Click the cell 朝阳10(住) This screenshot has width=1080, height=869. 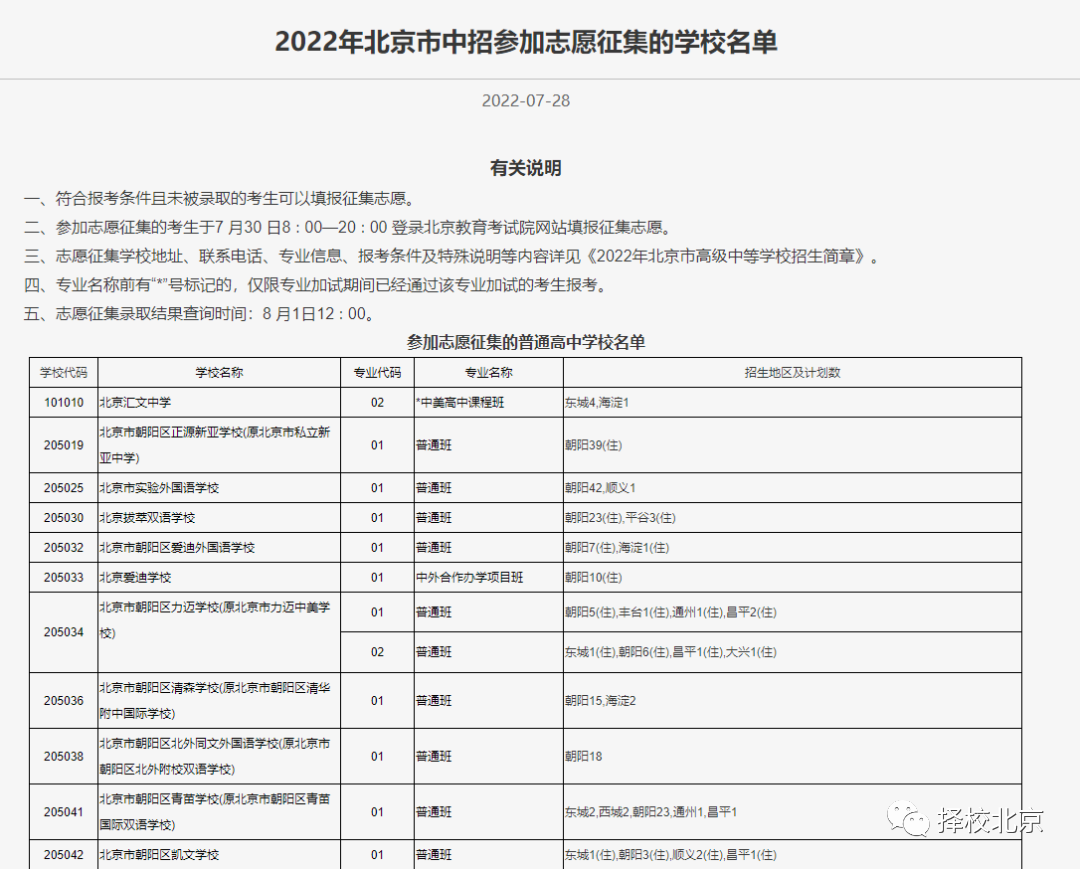point(593,577)
